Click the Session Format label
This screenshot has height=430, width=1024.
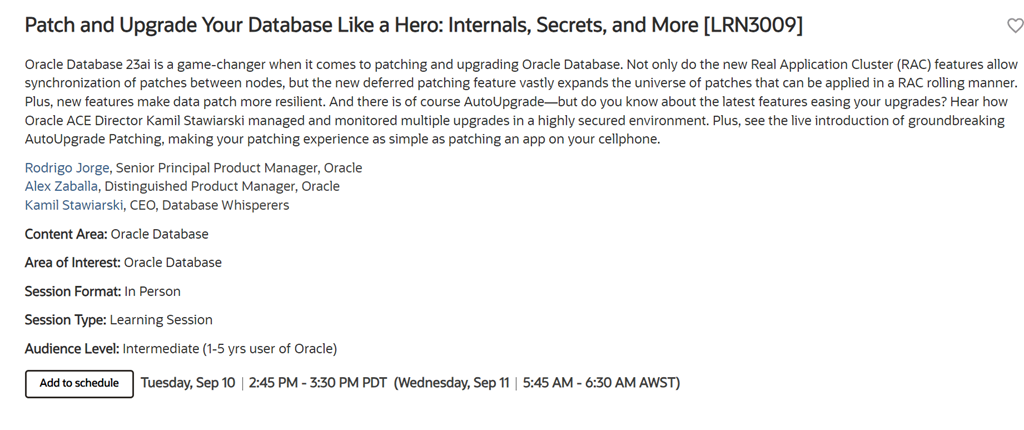tap(72, 291)
